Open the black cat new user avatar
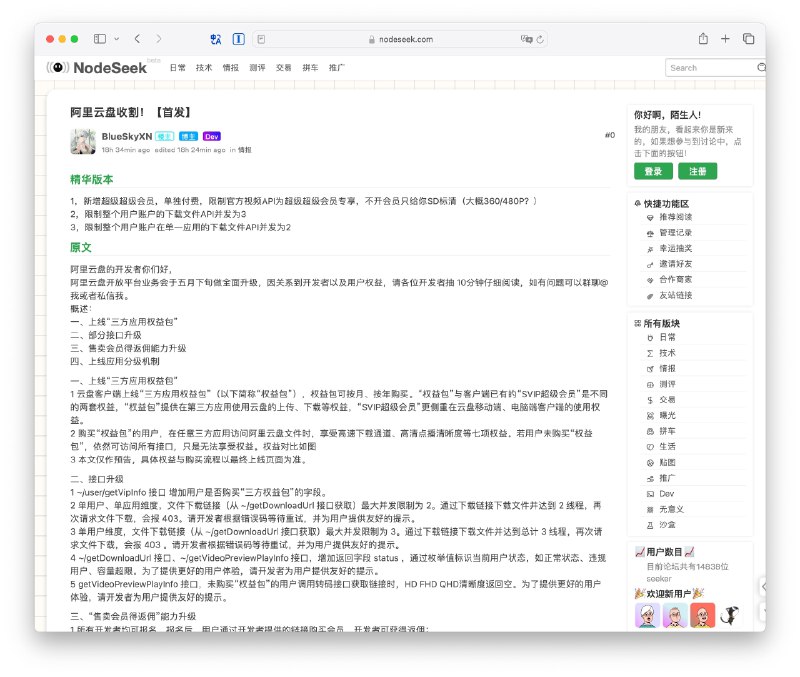Screen dimensions: 800x677 click(x=730, y=615)
